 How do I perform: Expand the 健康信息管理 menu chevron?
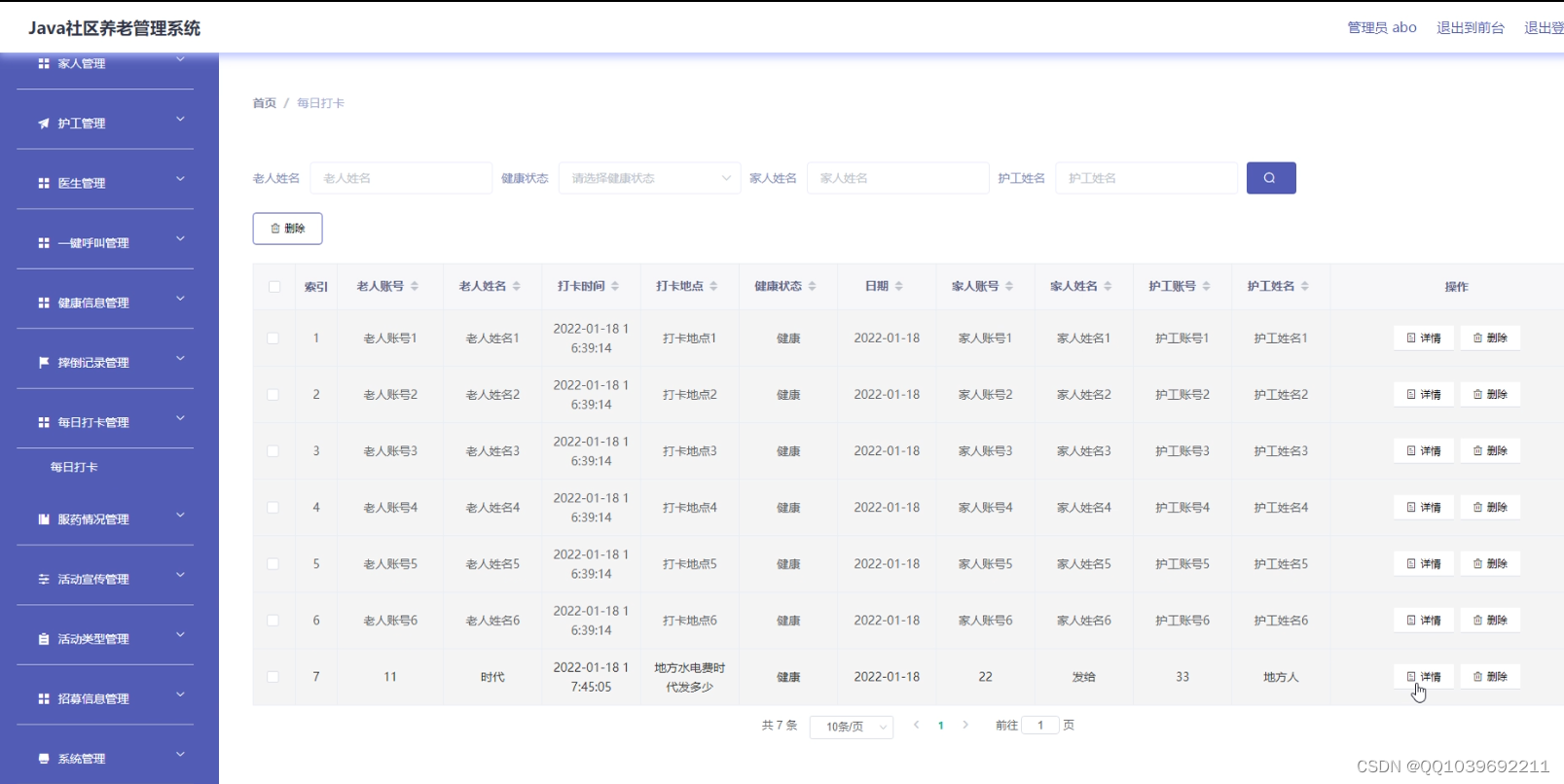point(180,299)
